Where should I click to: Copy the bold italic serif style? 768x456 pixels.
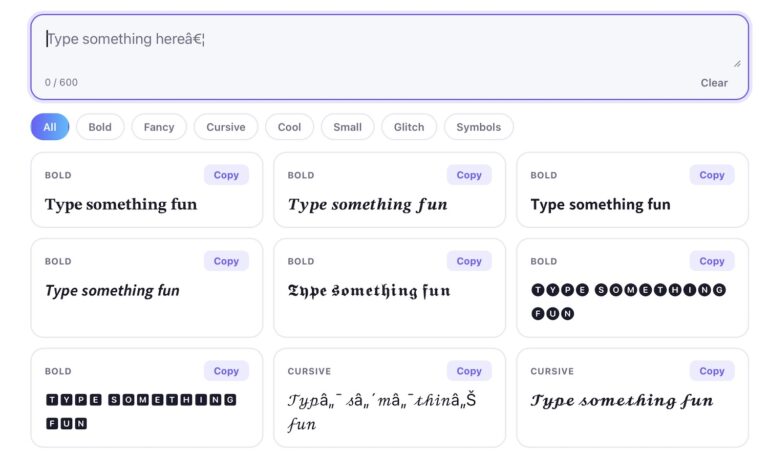[x=469, y=175]
